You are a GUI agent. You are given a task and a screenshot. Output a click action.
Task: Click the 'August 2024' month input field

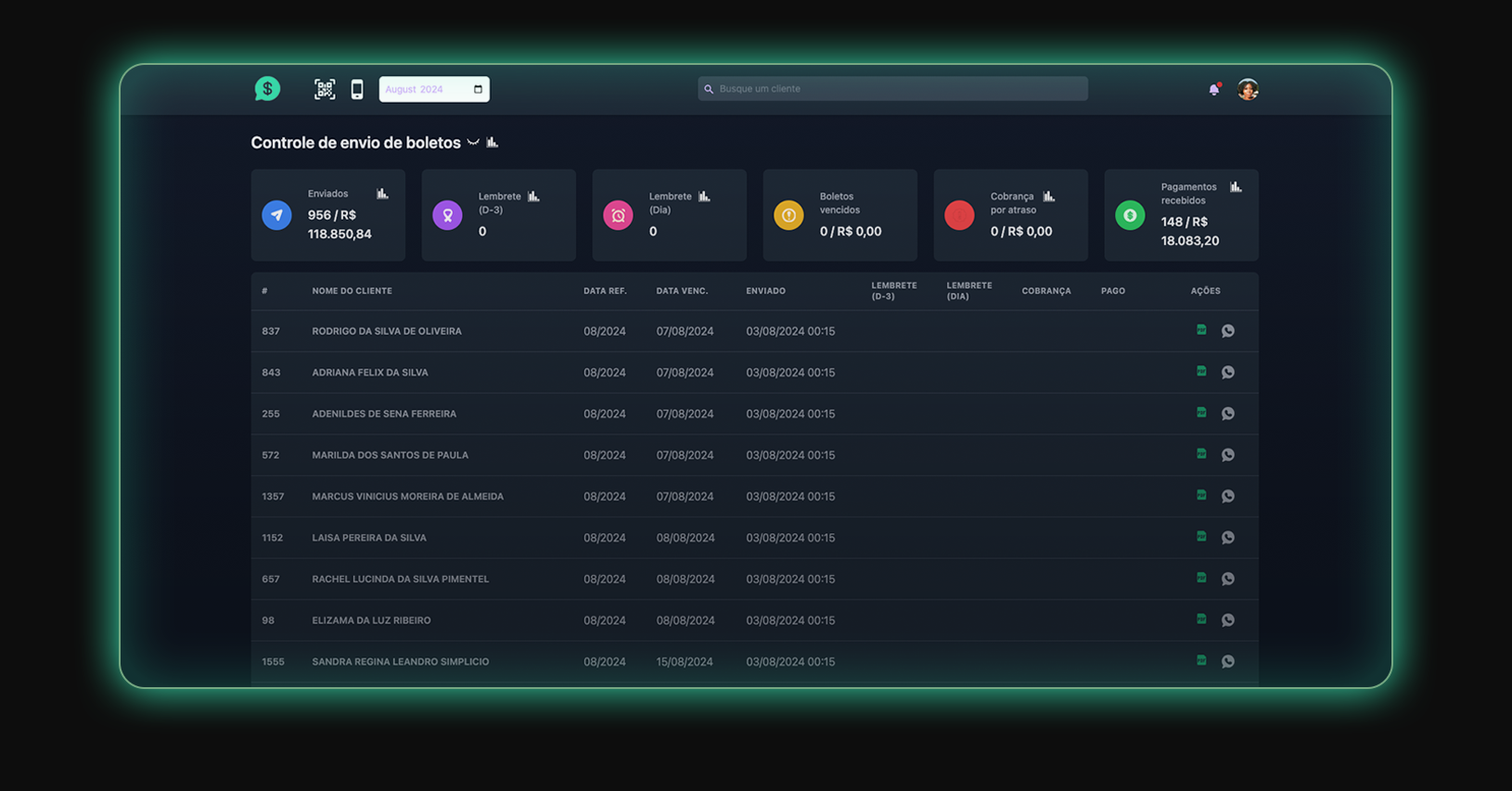coord(434,89)
